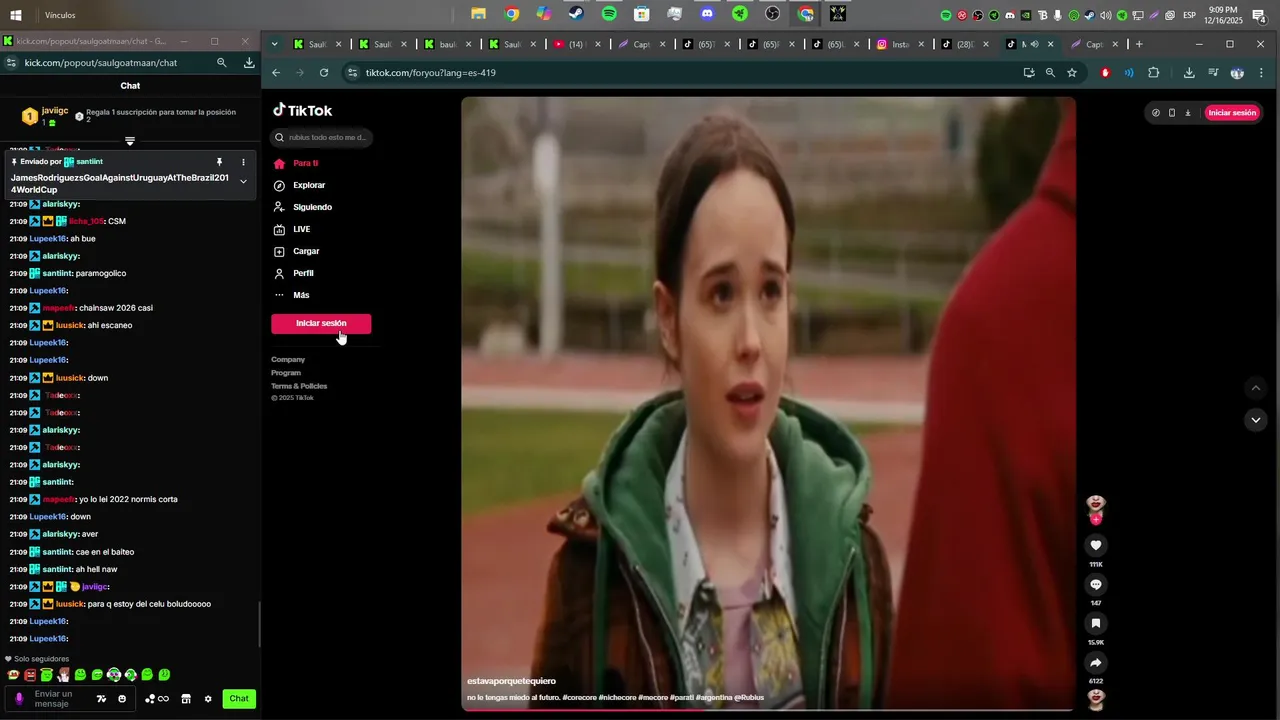Collapse the pinned message chevron
Image resolution: width=1280 pixels, height=720 pixels.
243,181
